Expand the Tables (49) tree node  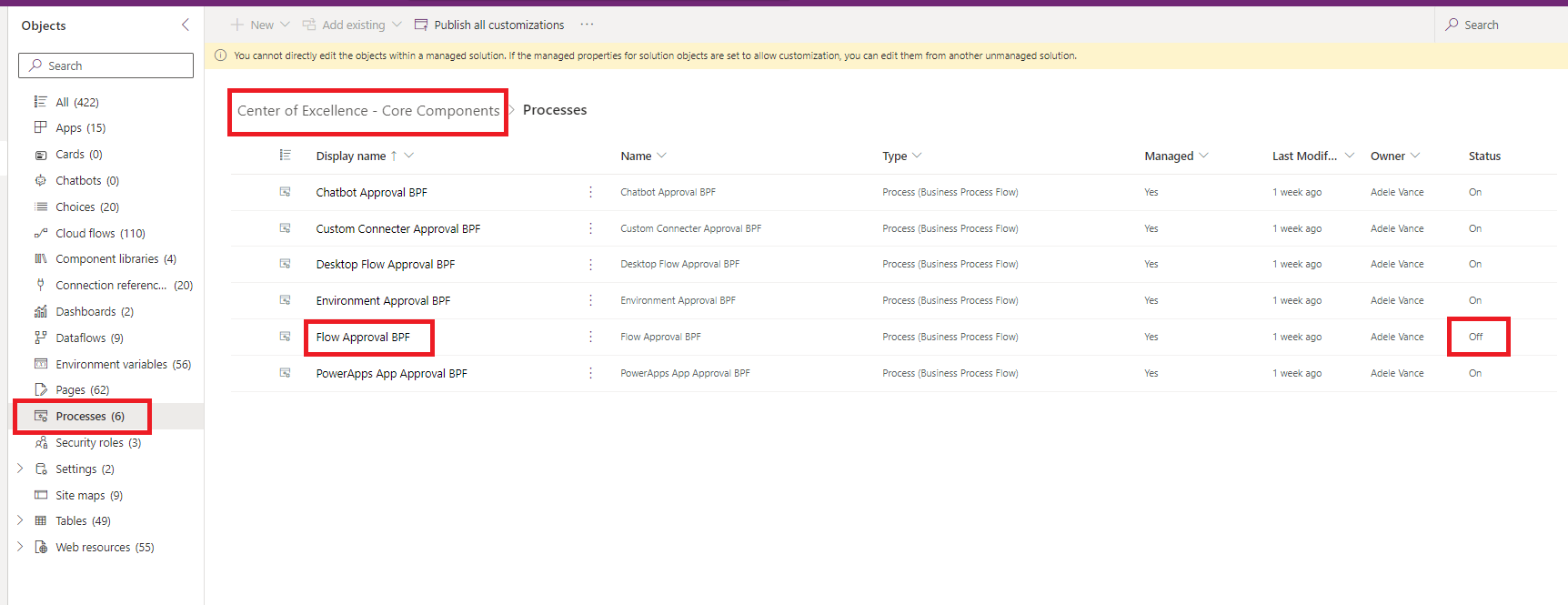[20, 520]
